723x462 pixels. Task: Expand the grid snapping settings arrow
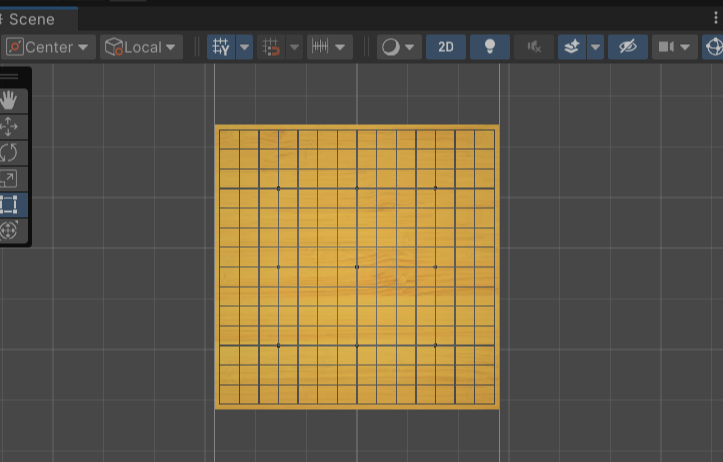(294, 47)
